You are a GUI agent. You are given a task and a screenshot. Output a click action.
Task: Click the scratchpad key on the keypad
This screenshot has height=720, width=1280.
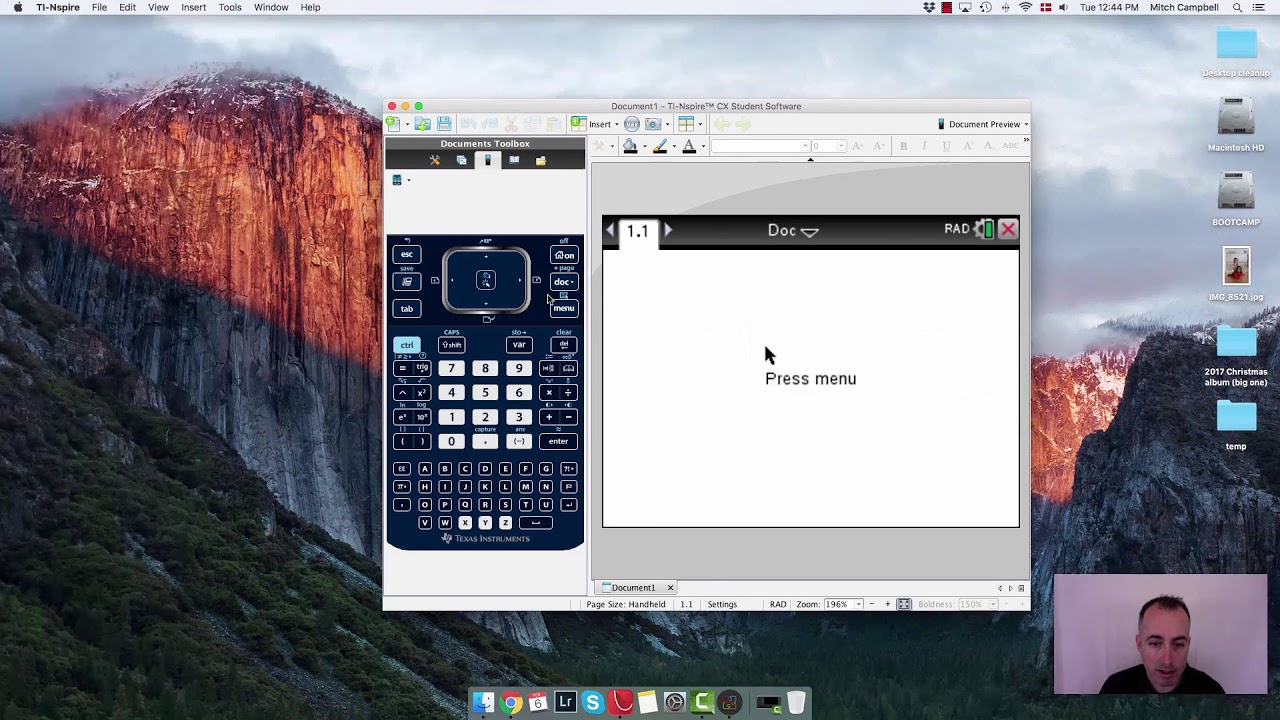407,282
